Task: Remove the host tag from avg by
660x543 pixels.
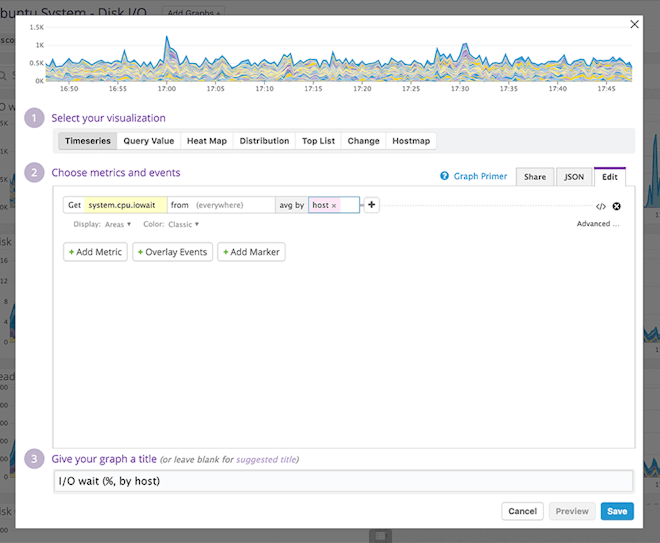Action: pos(334,205)
